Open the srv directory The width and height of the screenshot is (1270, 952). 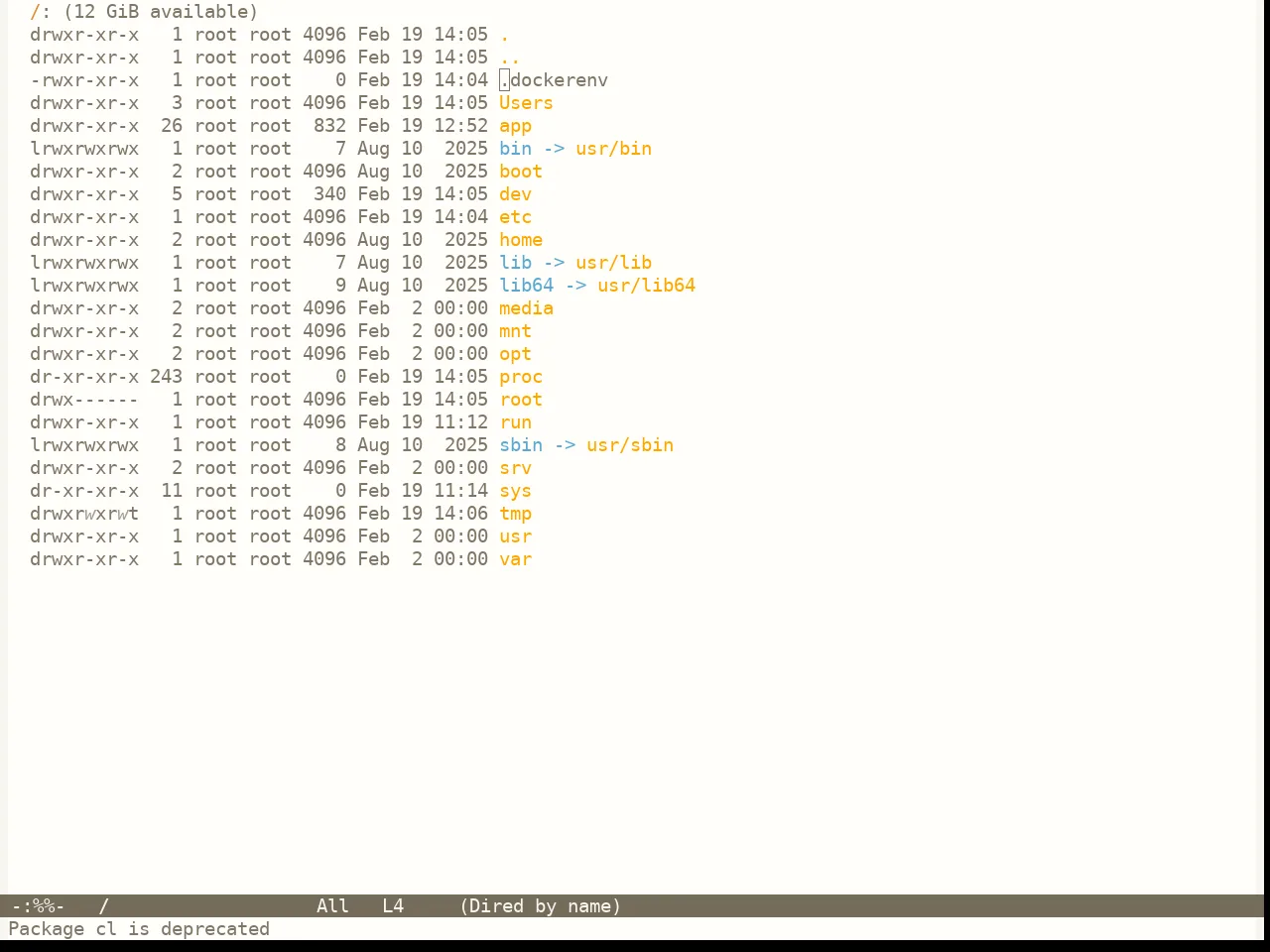point(515,468)
